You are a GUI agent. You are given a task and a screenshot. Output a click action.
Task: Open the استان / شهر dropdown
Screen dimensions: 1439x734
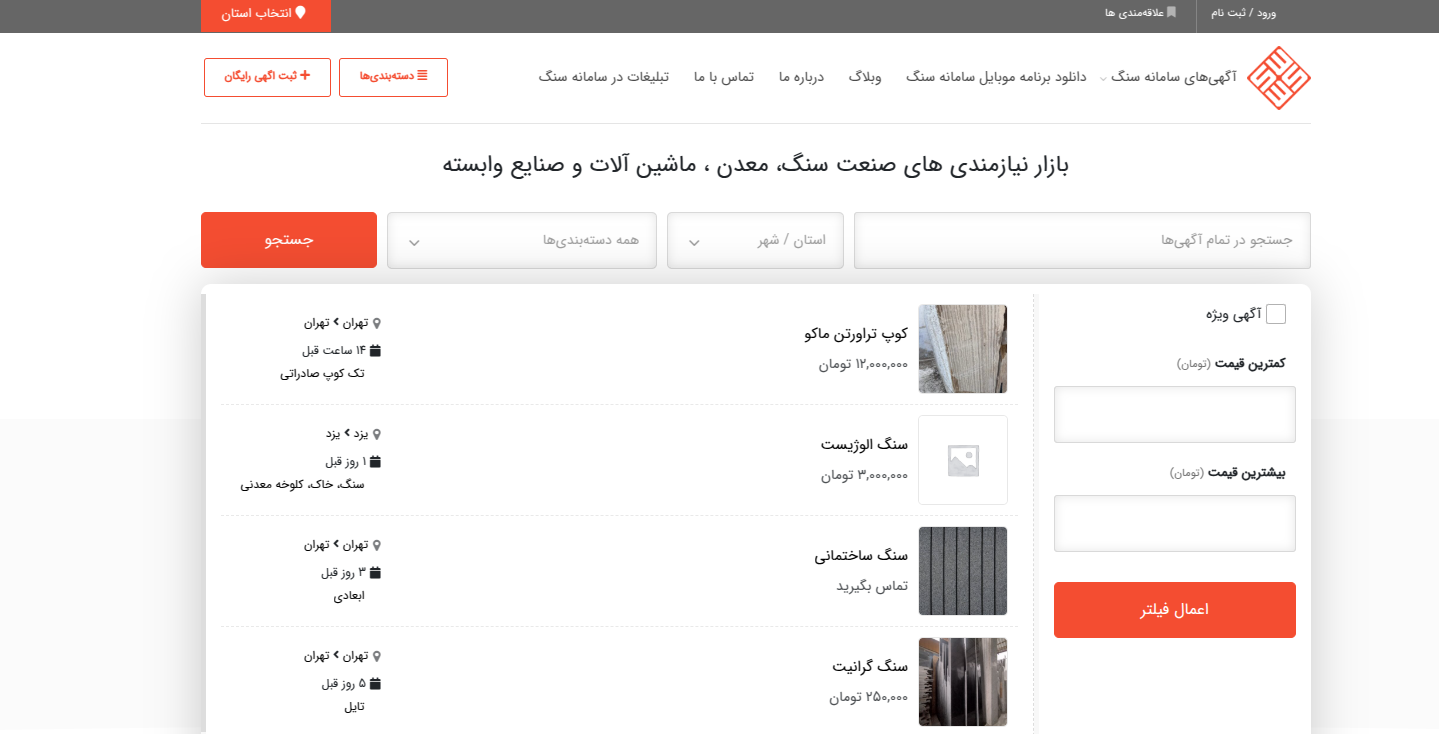(755, 241)
